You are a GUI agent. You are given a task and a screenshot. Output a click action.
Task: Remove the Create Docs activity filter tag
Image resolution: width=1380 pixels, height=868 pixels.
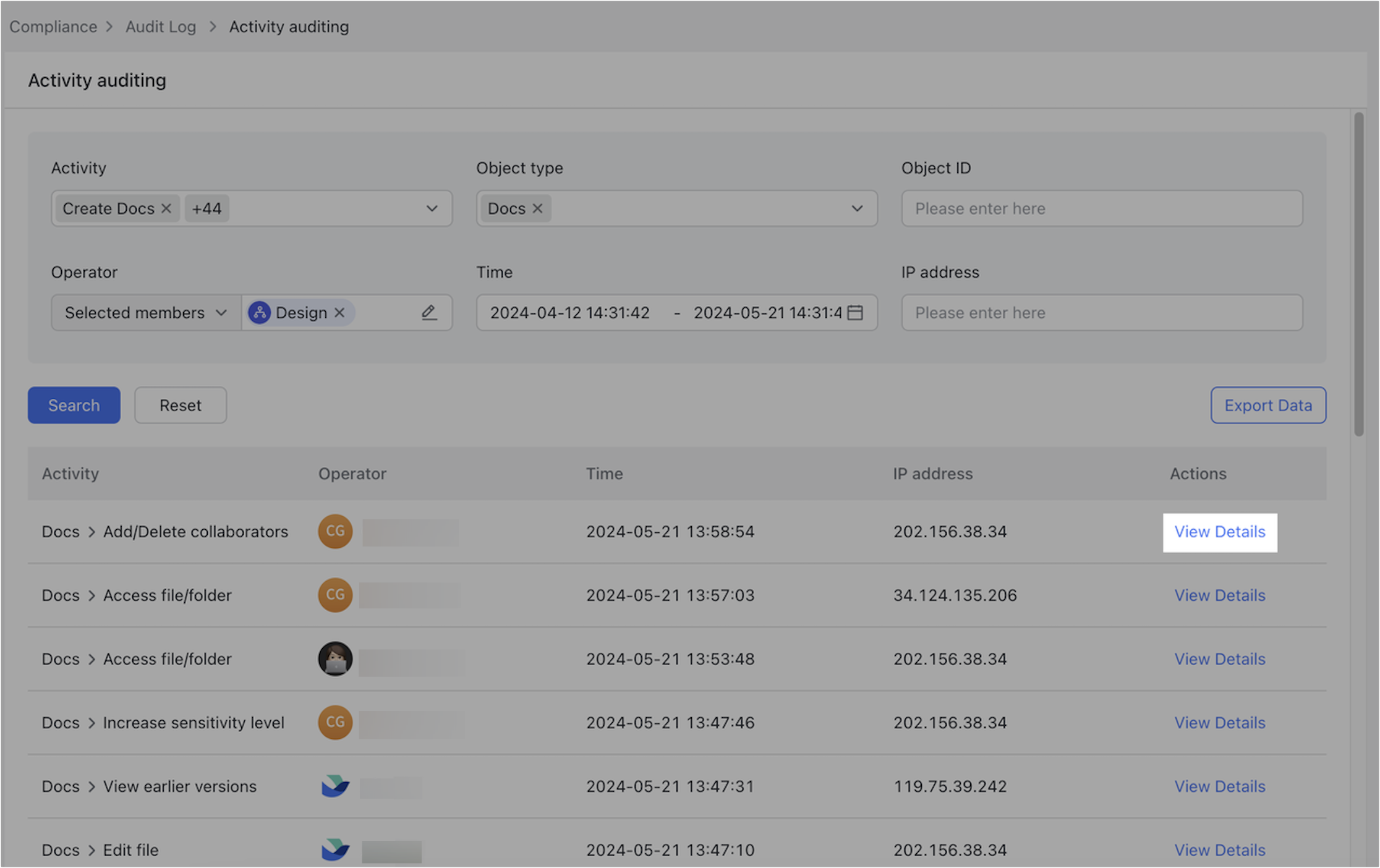point(166,208)
